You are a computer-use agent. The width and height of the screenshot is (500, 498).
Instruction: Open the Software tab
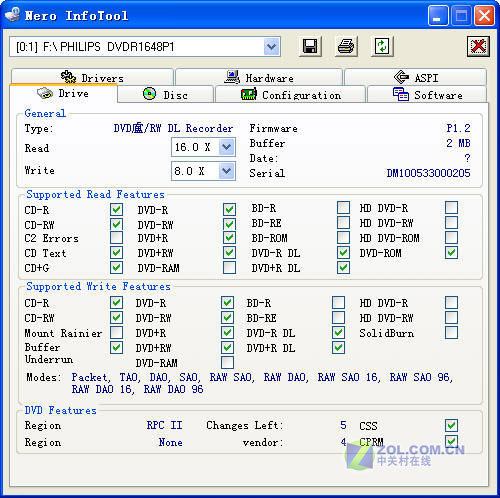point(427,95)
